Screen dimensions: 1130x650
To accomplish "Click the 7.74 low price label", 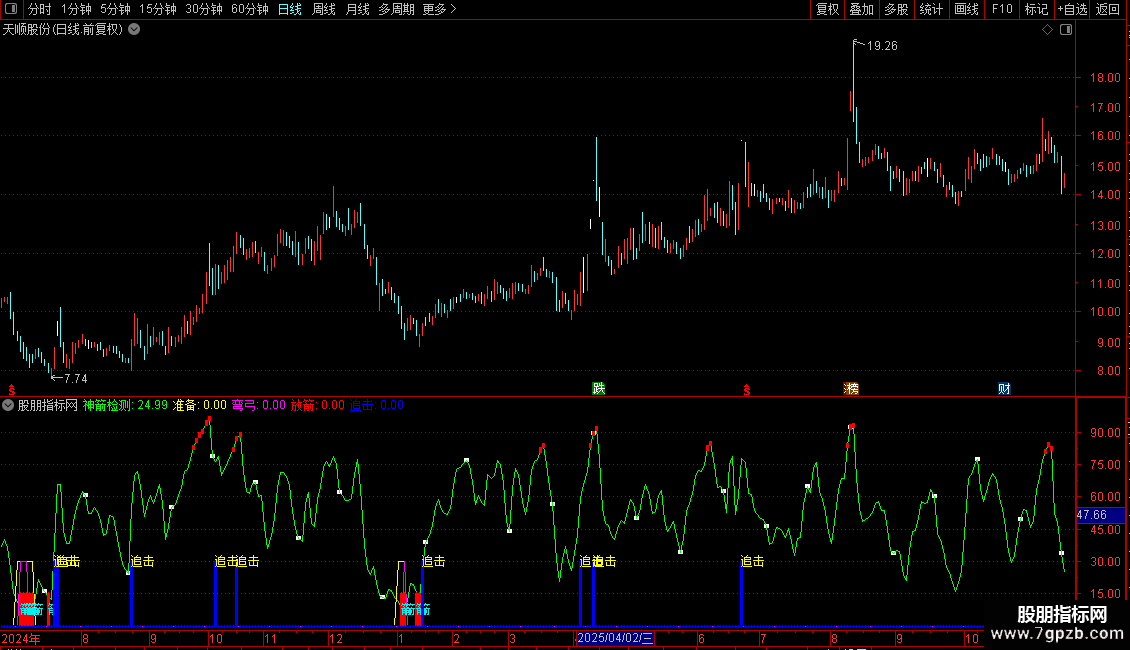I will [x=76, y=379].
